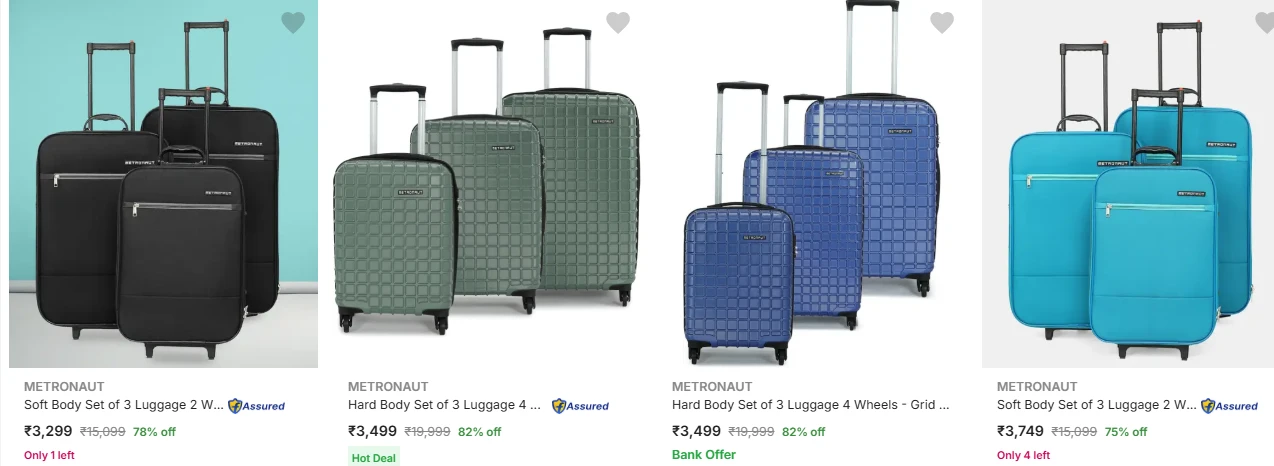Click Assured badge on teal luggage listing
Screen dimensions: 1274x466
click(1229, 406)
